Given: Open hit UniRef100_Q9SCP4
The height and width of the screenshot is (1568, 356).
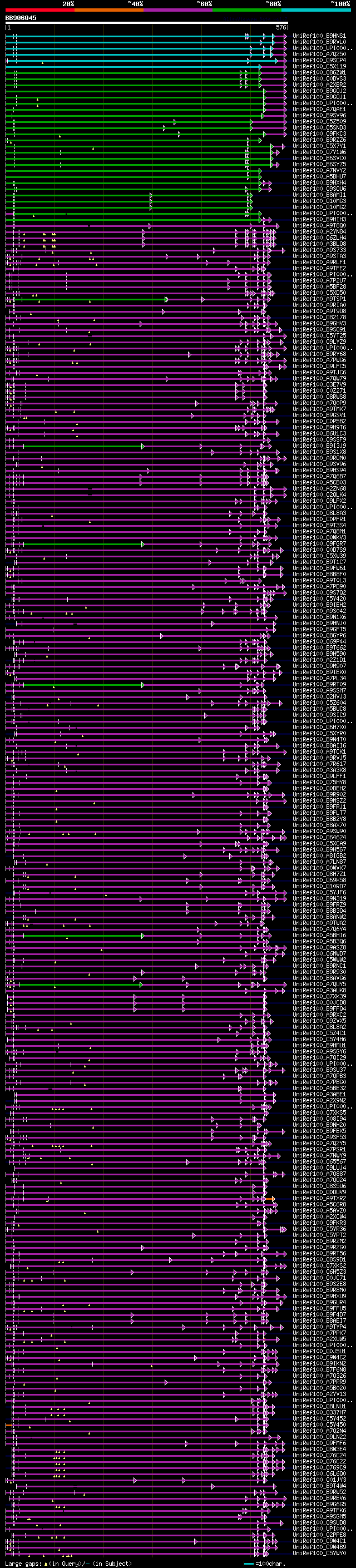Looking at the screenshot, I should pyautogui.click(x=319, y=60).
